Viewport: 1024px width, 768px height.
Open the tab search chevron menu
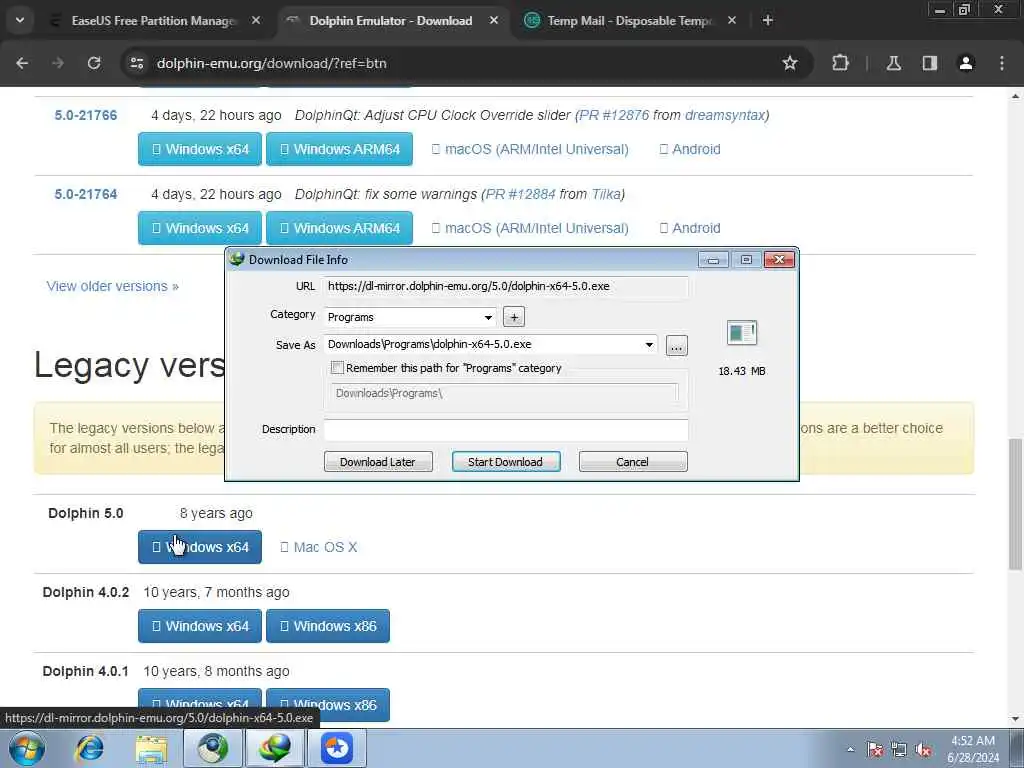[x=20, y=20]
